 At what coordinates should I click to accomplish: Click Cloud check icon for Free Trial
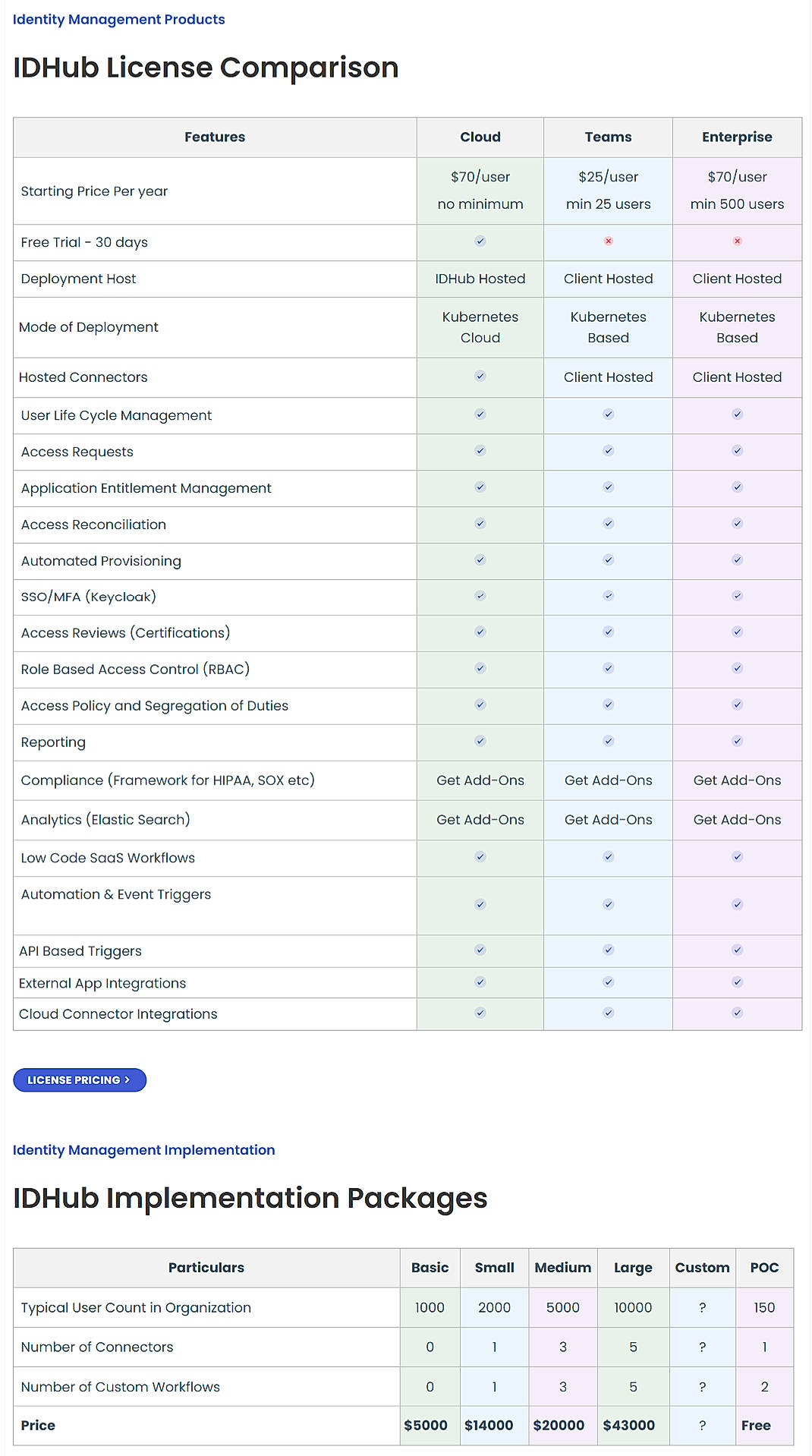pos(480,241)
